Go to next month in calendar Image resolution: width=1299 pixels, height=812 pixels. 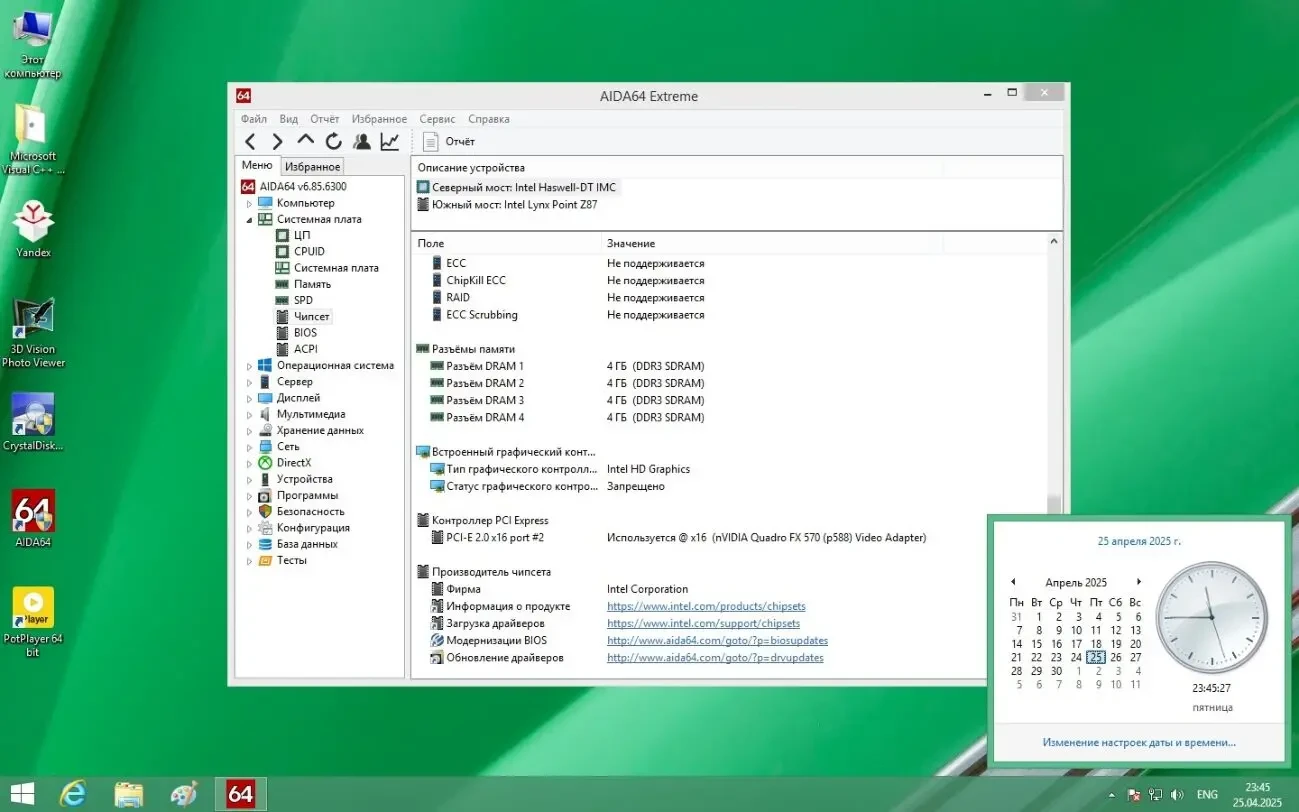(1138, 582)
